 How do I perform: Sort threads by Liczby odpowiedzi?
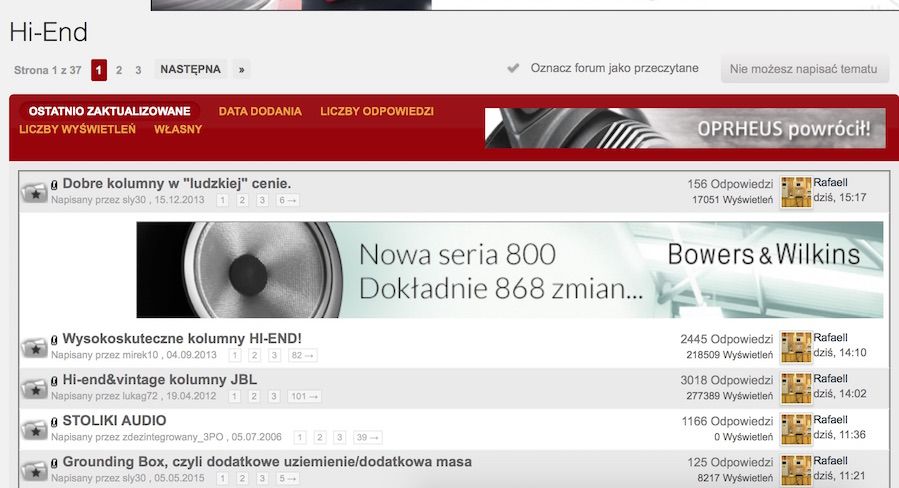(377, 111)
